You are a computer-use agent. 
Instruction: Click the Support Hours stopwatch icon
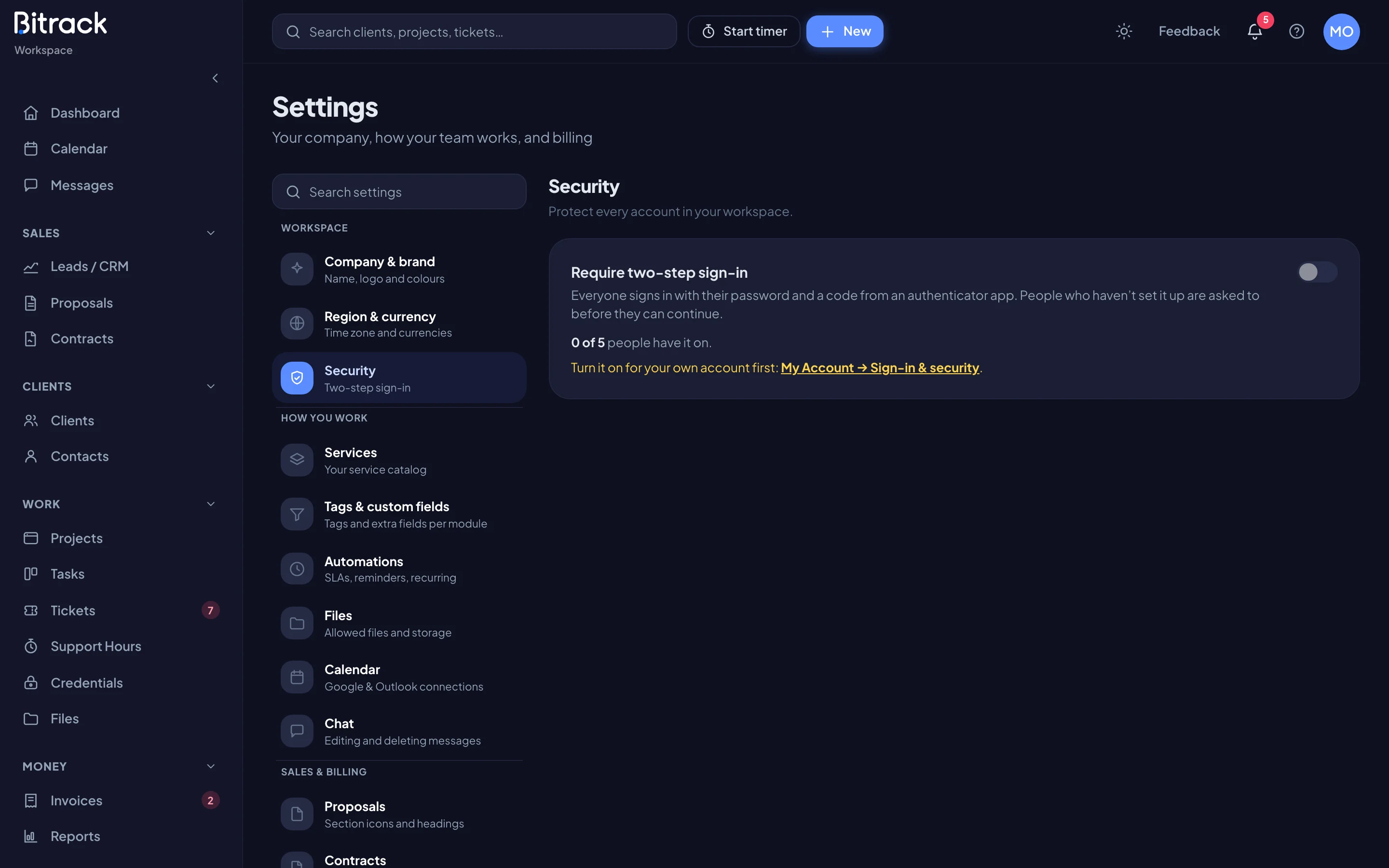pyautogui.click(x=31, y=646)
